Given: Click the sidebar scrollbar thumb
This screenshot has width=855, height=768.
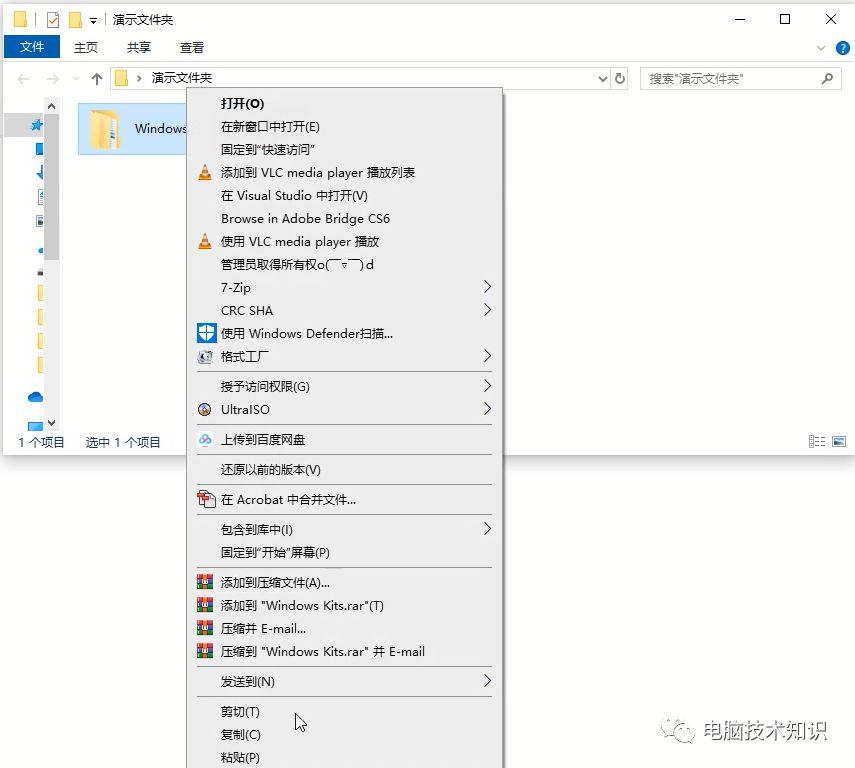Looking at the screenshot, I should 52,187.
